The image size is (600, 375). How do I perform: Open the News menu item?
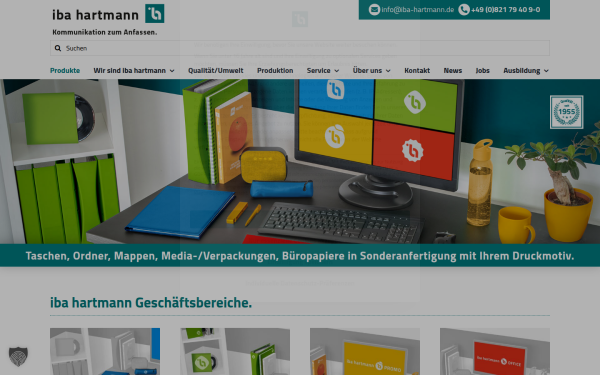[x=453, y=70]
